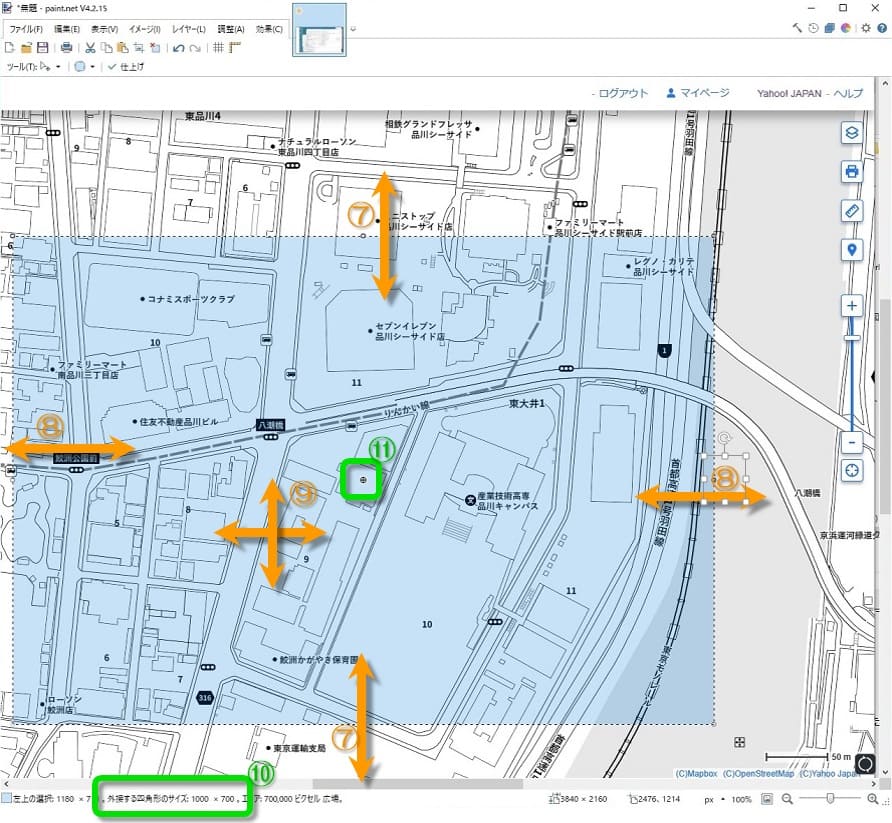The width and height of the screenshot is (892, 823).
Task: Open the ファイル(F) menu
Action: click(x=26, y=29)
